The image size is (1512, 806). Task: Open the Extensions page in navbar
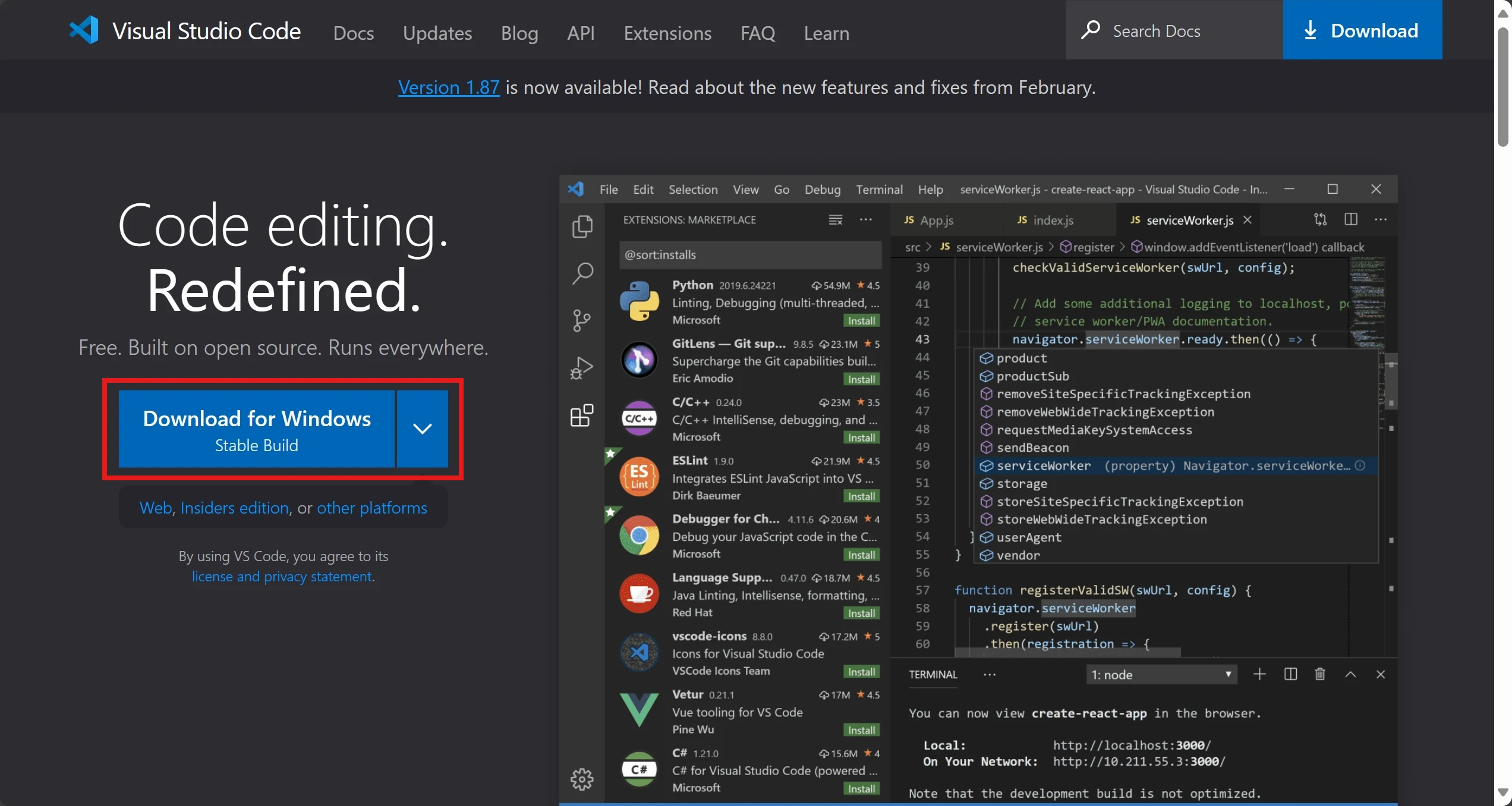[667, 33]
